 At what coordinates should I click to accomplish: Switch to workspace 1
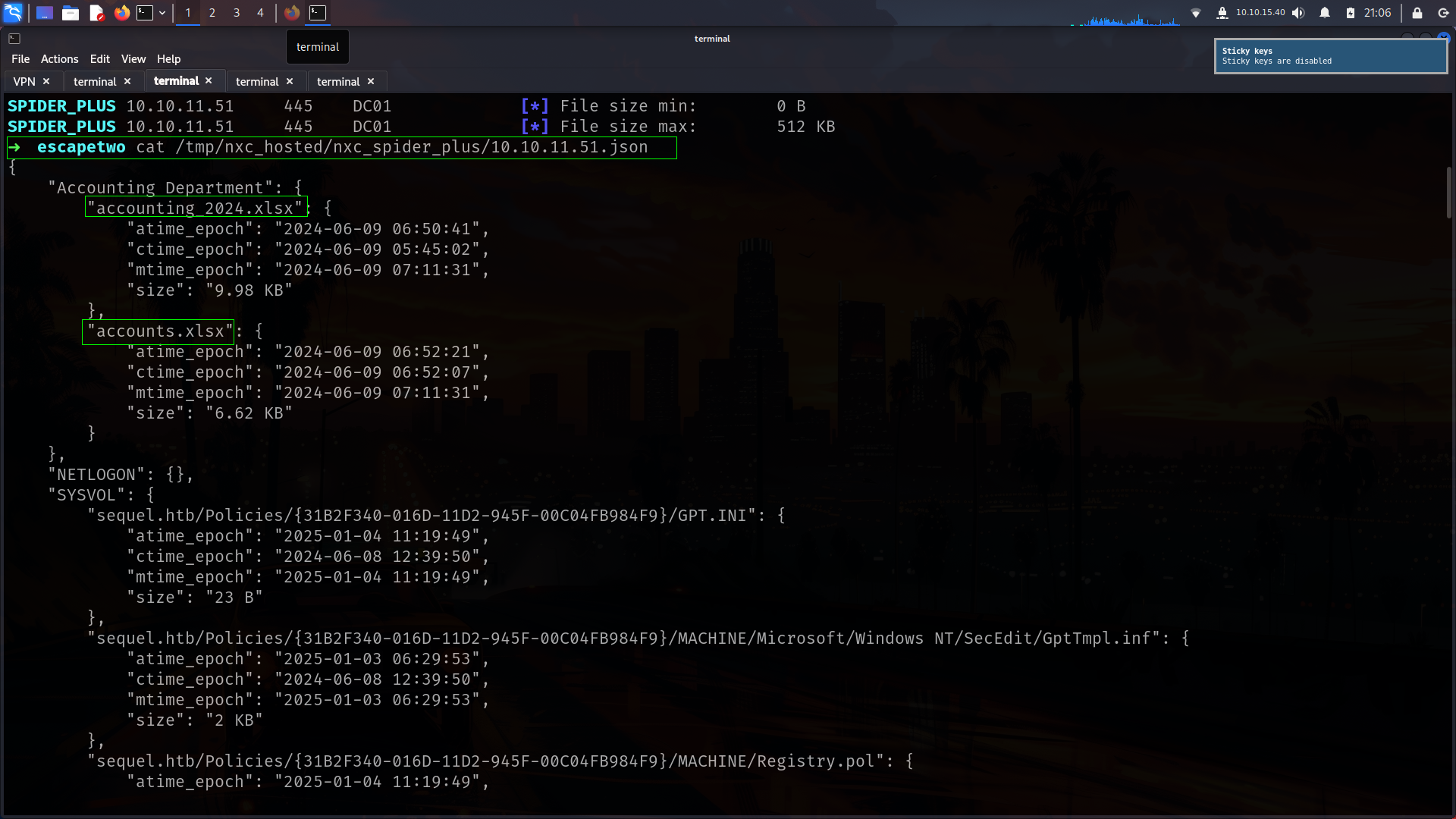coord(188,13)
